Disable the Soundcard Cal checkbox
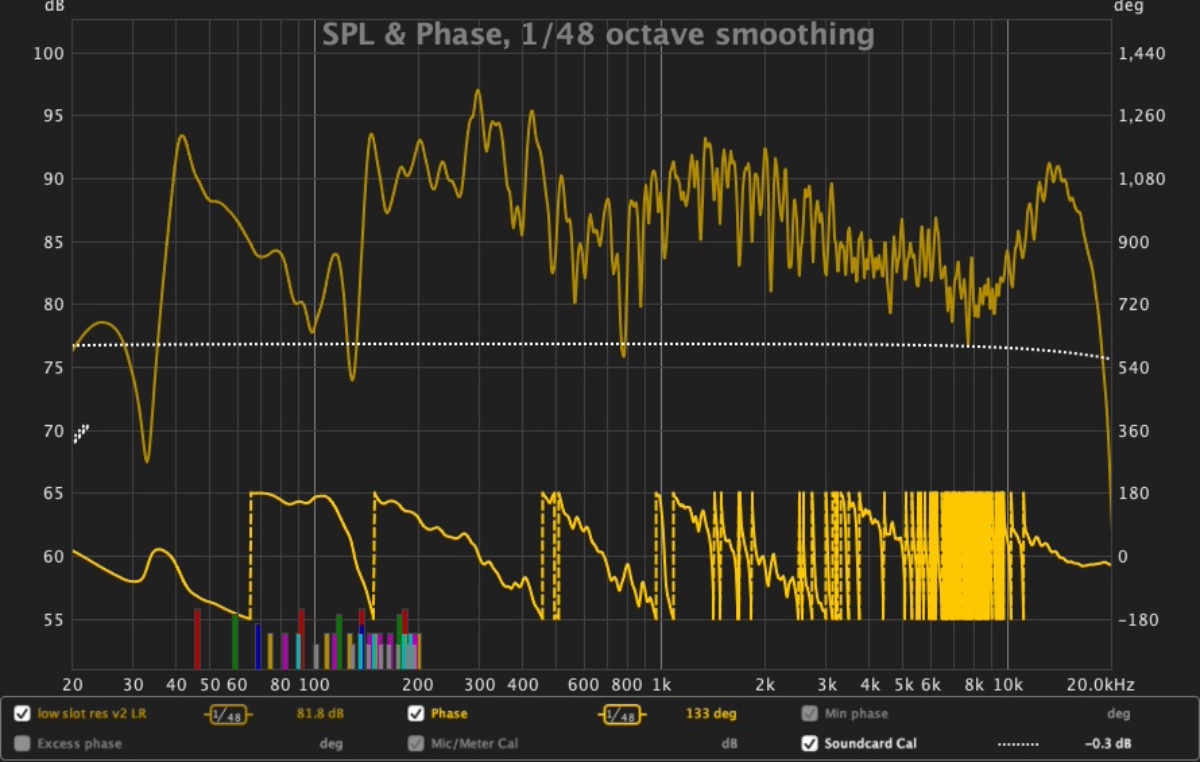This screenshot has height=762, width=1200. tap(809, 744)
